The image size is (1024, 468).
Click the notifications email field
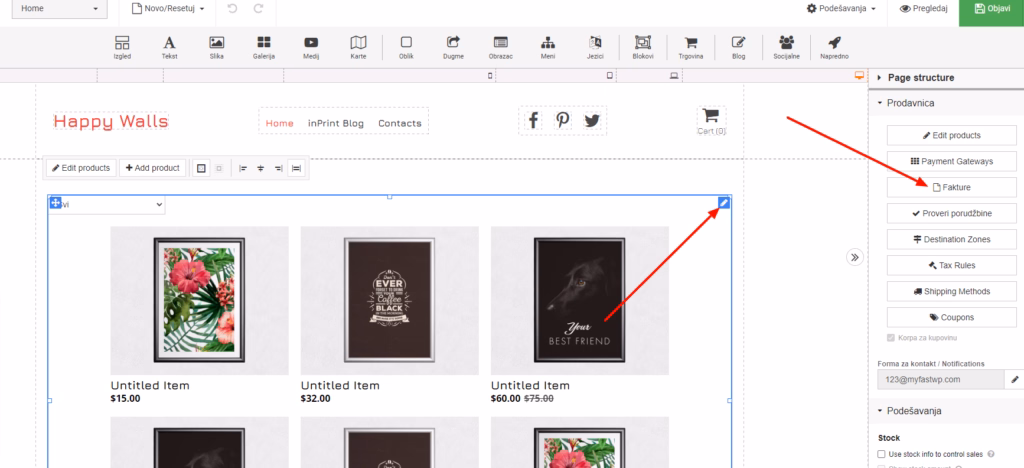940,379
